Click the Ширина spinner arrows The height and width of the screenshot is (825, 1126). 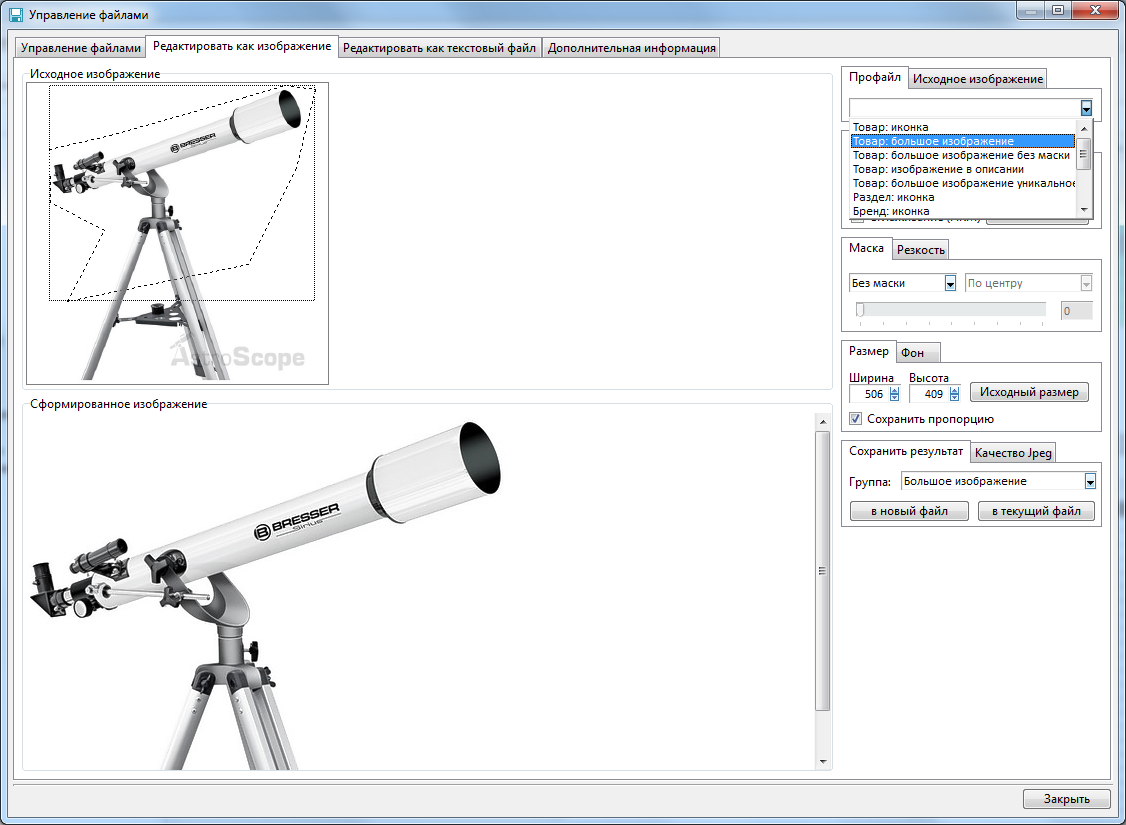click(x=894, y=394)
